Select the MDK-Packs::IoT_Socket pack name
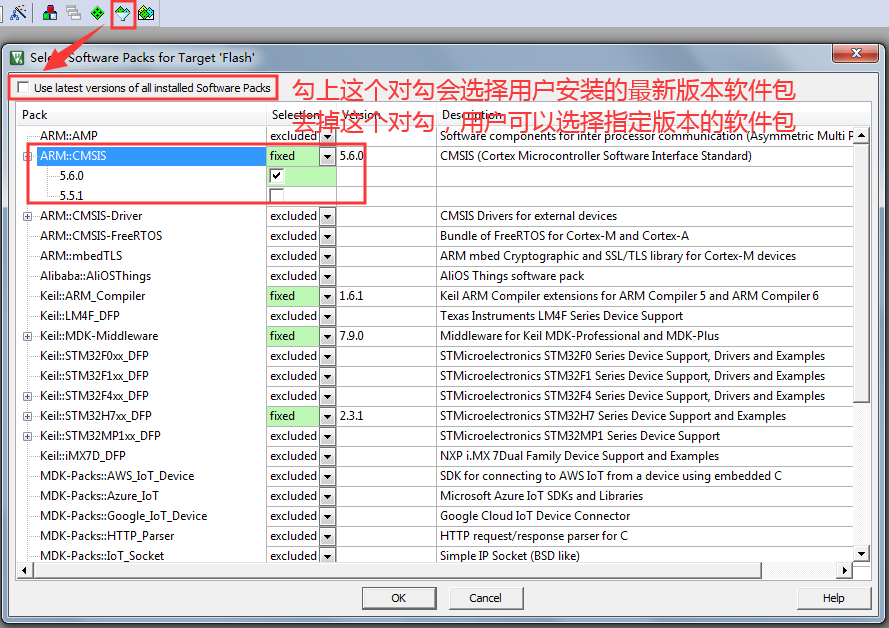The width and height of the screenshot is (889, 628). tap(102, 556)
